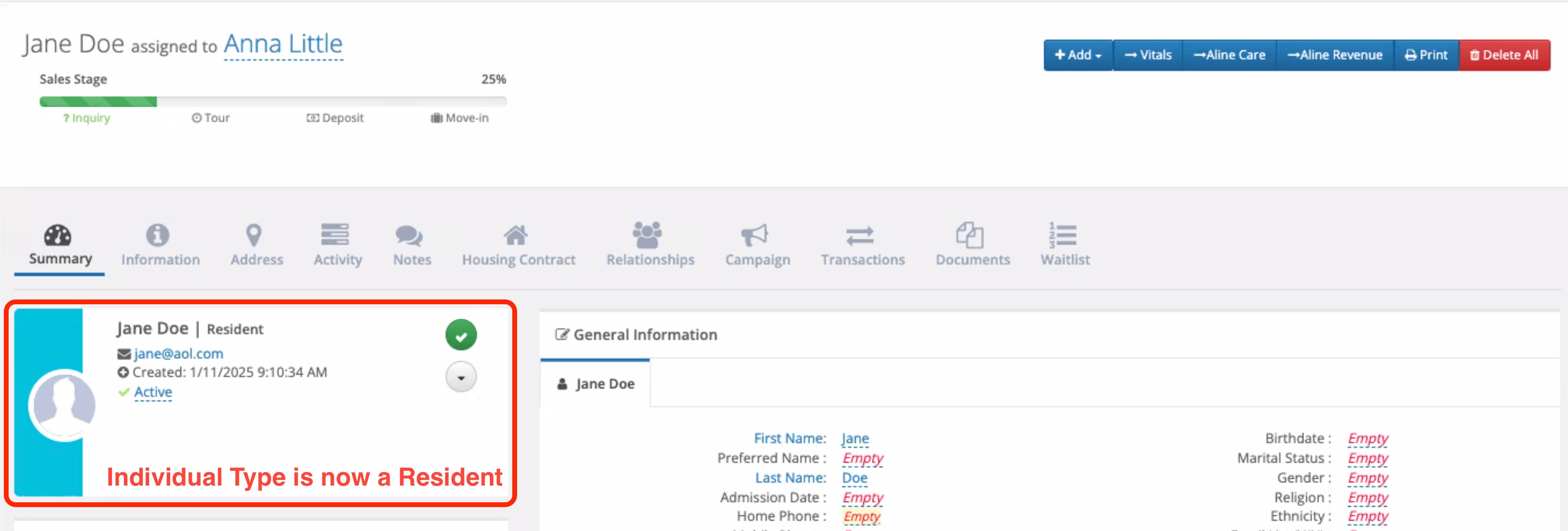Edit the empty Birthdate field

click(x=1367, y=439)
